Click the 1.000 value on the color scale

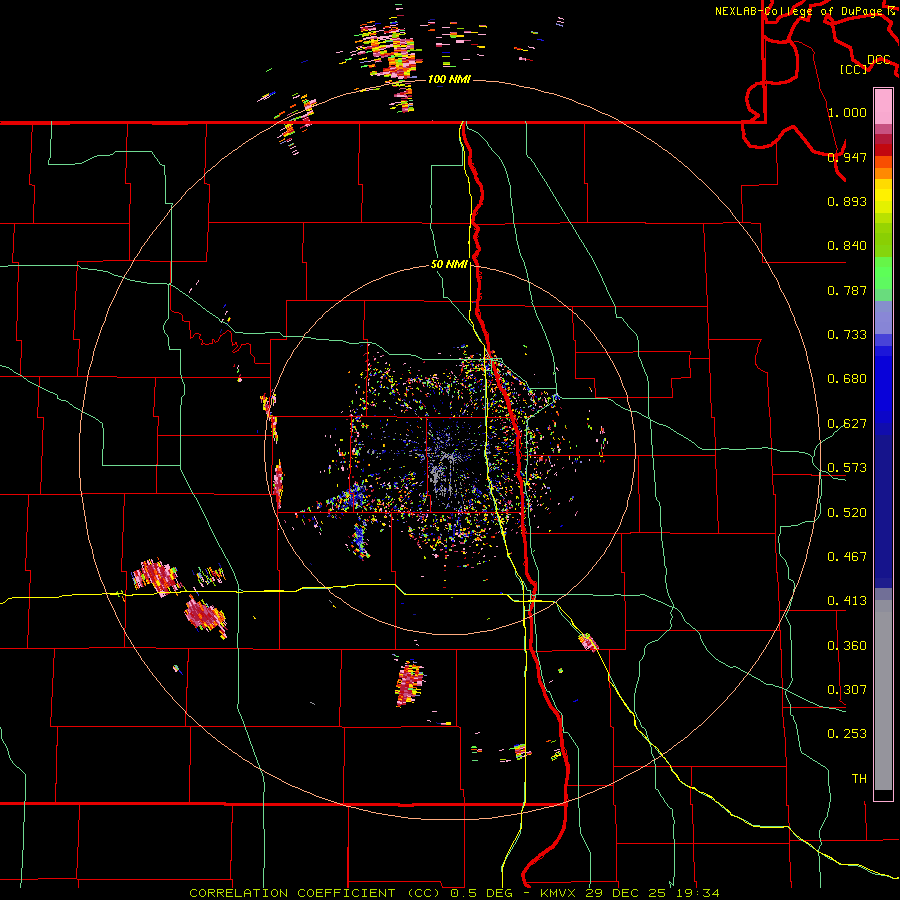point(847,112)
